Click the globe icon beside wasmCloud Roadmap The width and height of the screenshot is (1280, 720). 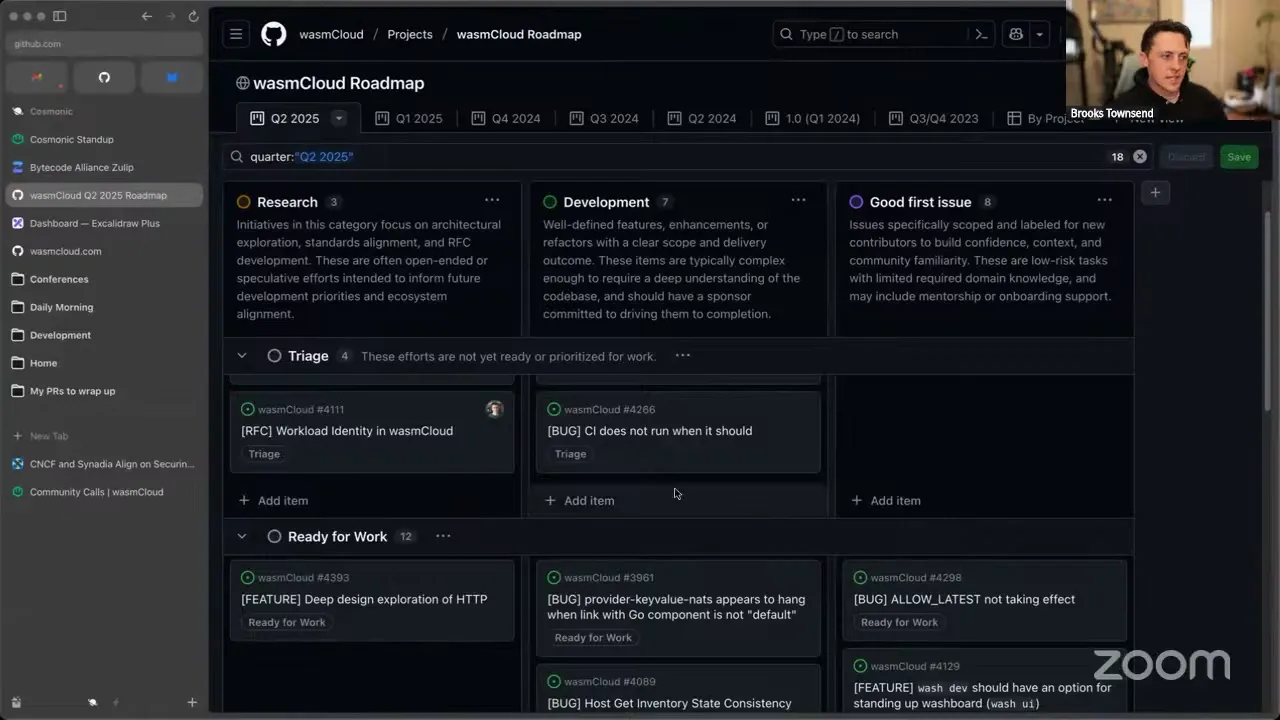(x=243, y=83)
